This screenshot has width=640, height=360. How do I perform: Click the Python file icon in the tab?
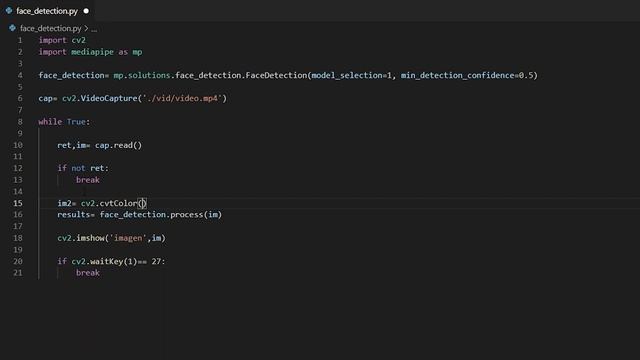tap(9, 11)
